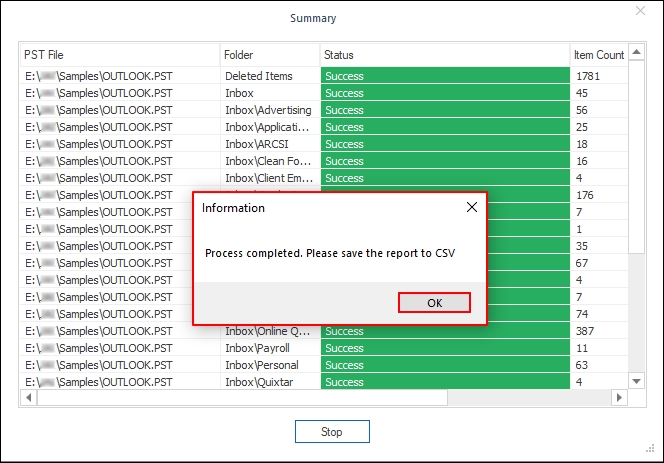Select the Inbox\Advertising folder cell
This screenshot has width=664, height=463.
(270, 110)
